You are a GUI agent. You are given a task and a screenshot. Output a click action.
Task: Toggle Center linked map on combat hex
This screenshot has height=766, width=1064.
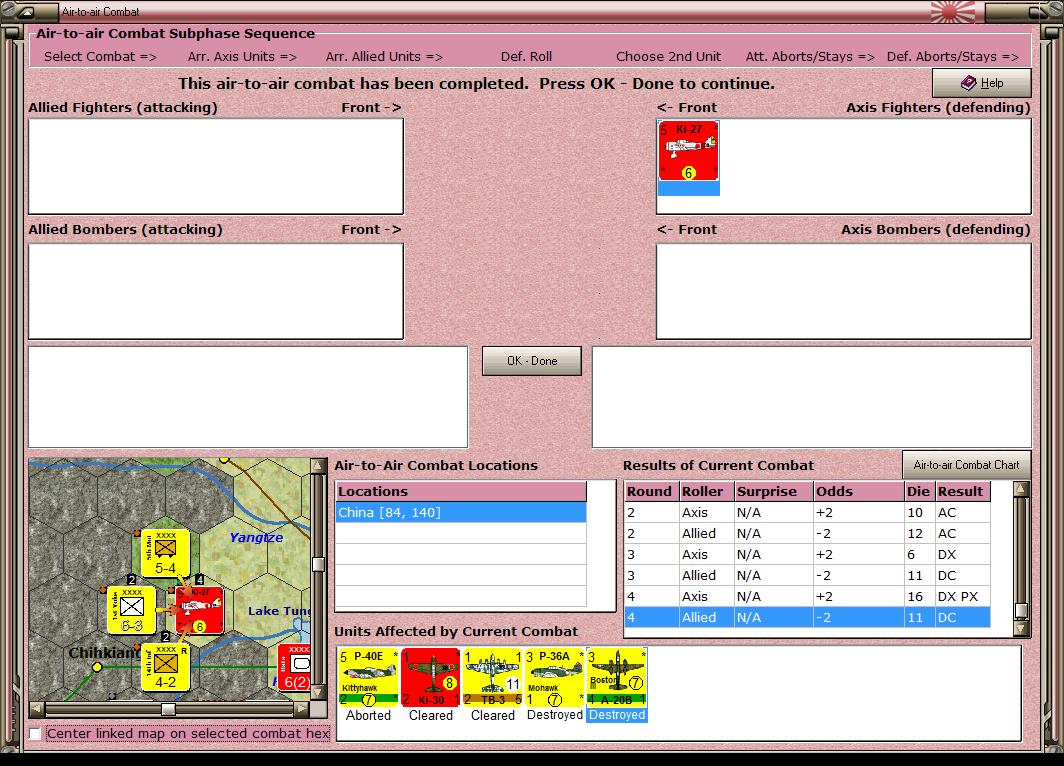[35, 733]
